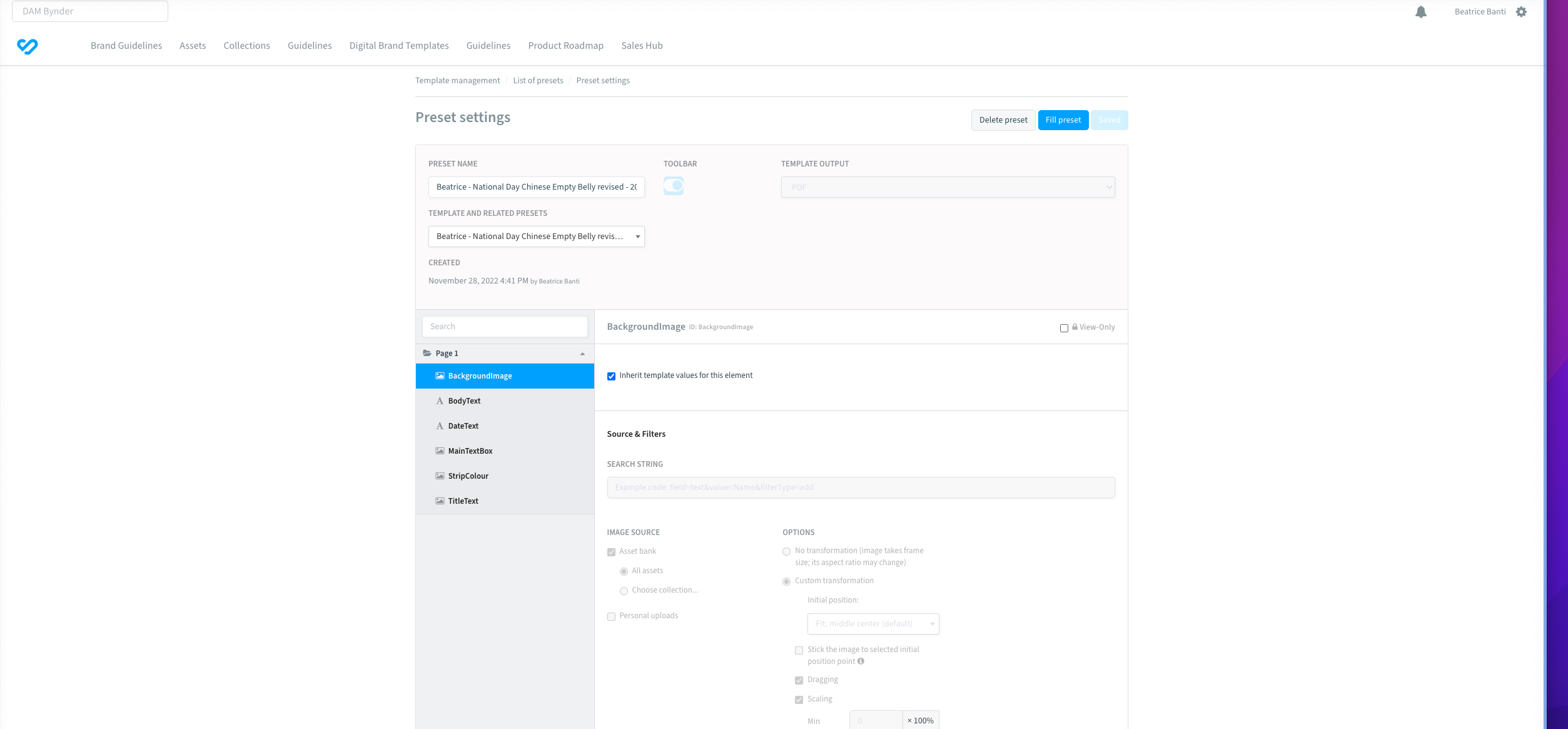Select StripColour element in the tree
Screen dimensions: 1568x729
[x=505, y=476]
